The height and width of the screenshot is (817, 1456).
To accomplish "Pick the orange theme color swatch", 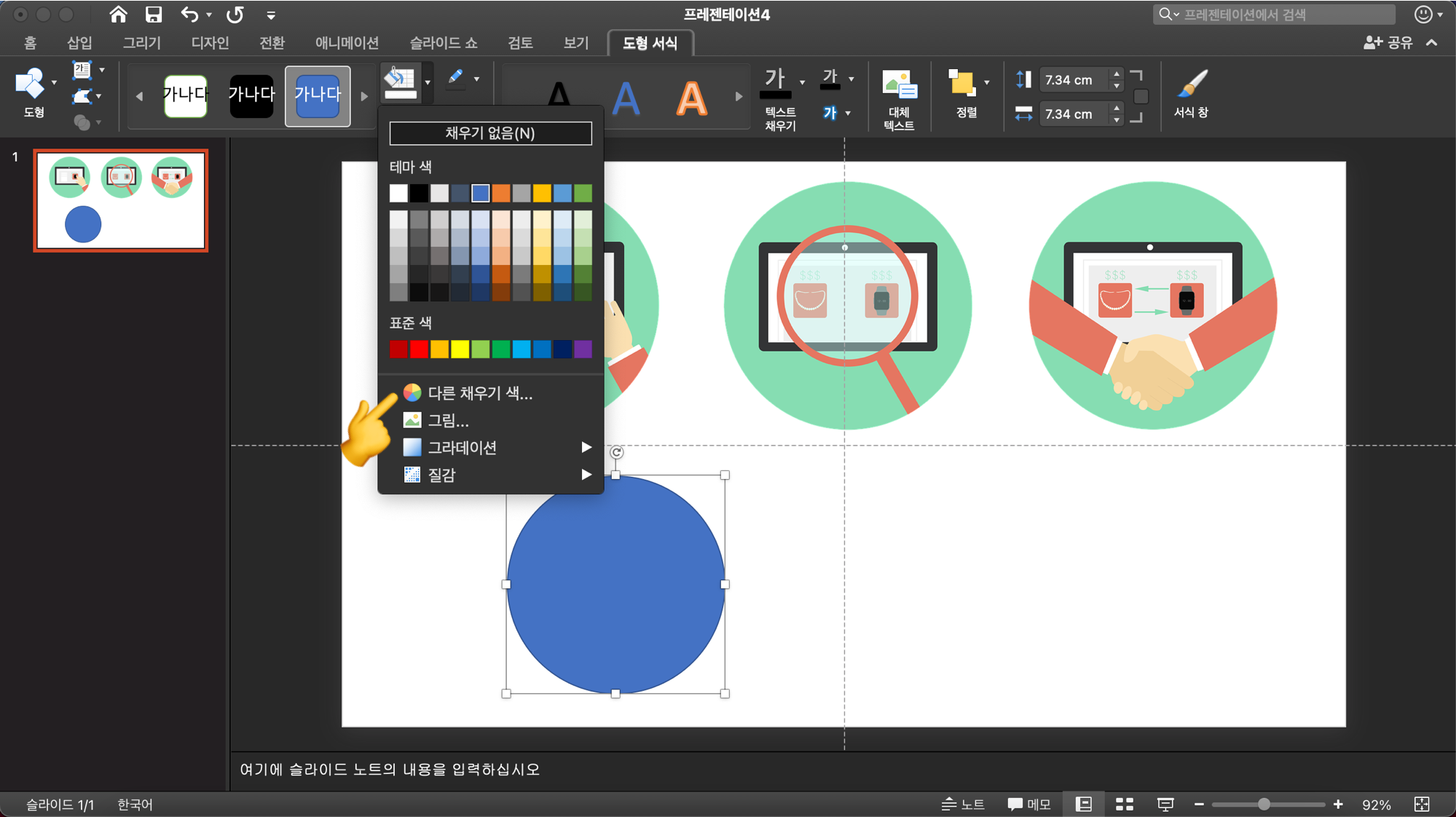I will [x=501, y=193].
